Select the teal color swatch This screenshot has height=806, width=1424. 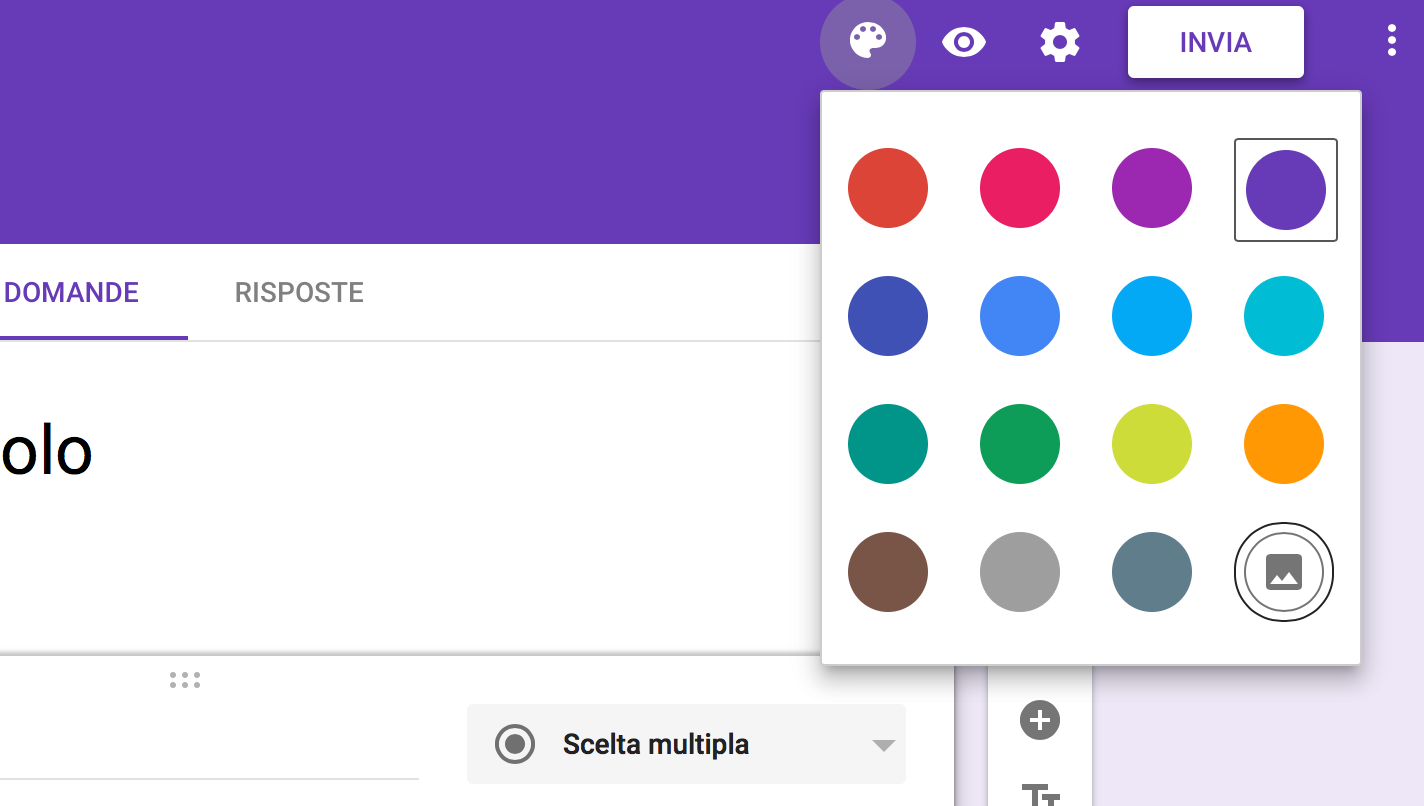coord(888,444)
